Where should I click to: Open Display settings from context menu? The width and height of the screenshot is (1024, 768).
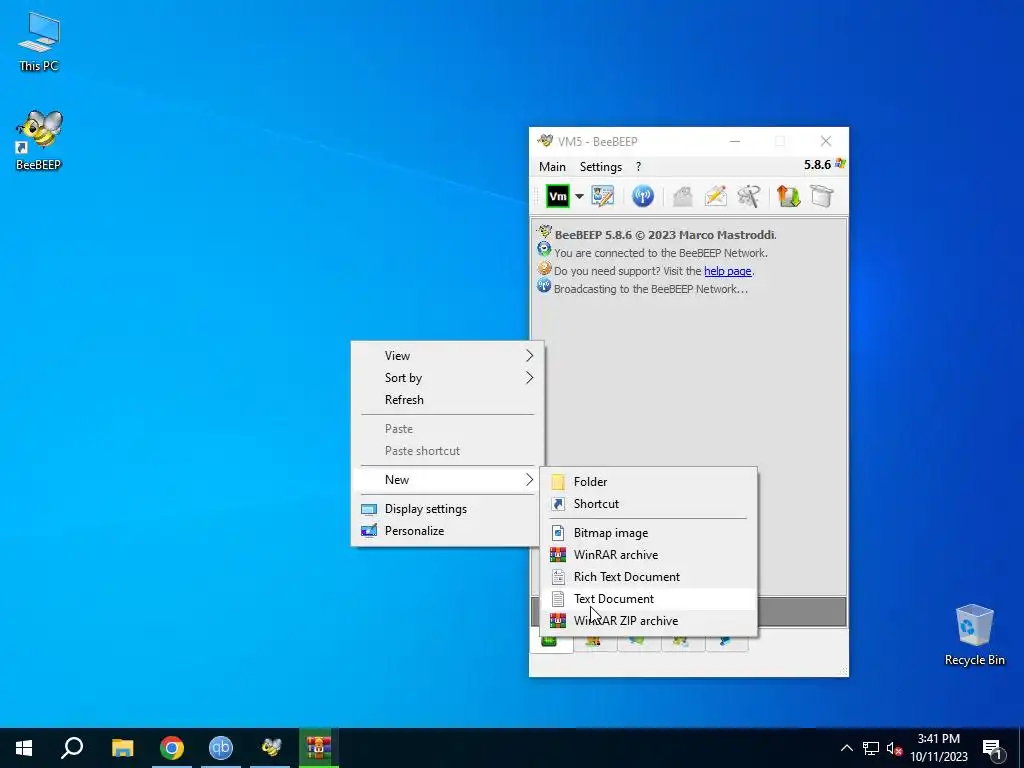(447, 509)
